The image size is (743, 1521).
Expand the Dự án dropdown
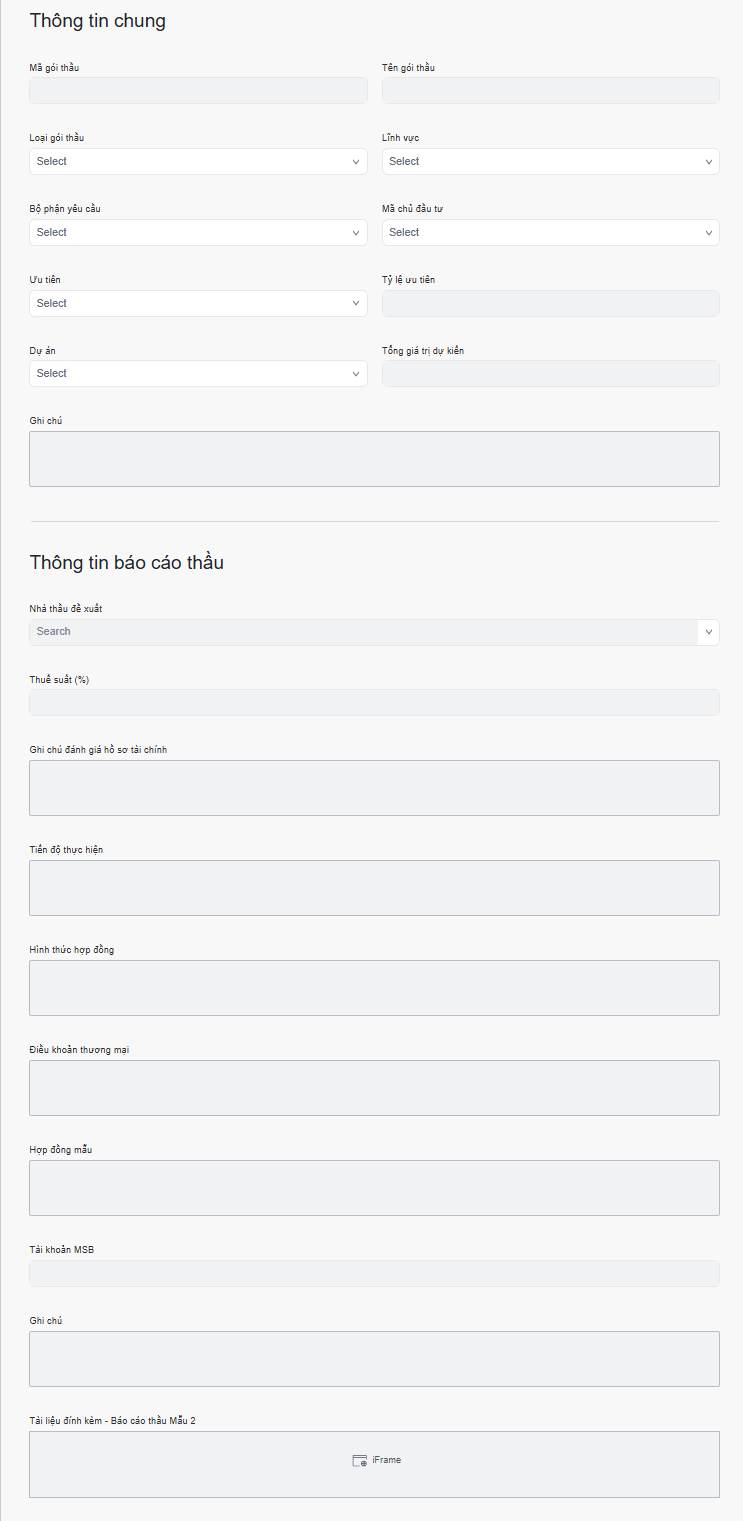click(x=198, y=374)
